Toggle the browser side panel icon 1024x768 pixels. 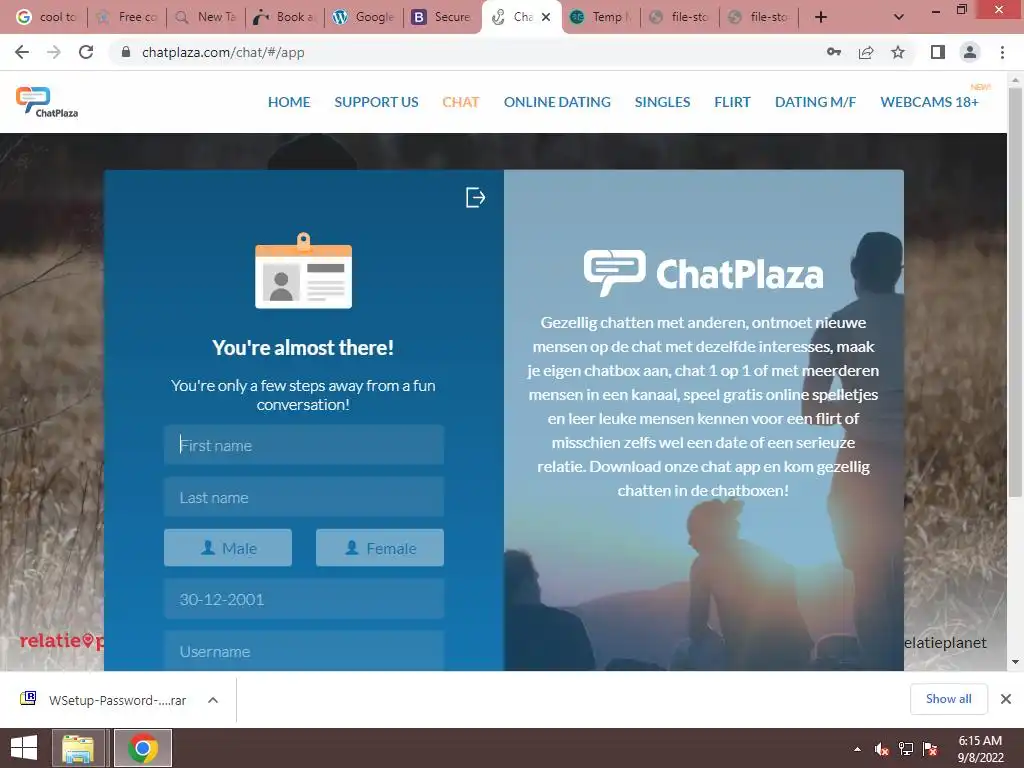pyautogui.click(x=938, y=52)
